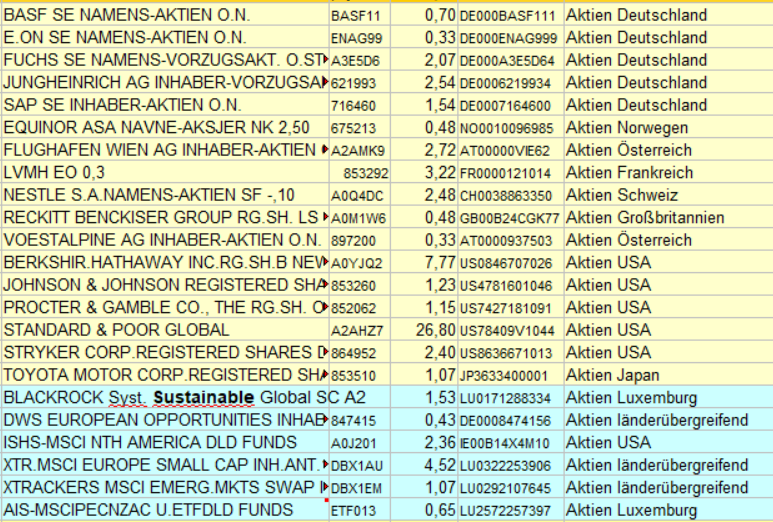773x522 pixels.
Task: Select PROCTER & GAMBLE CO. cell
Action: (x=165, y=308)
